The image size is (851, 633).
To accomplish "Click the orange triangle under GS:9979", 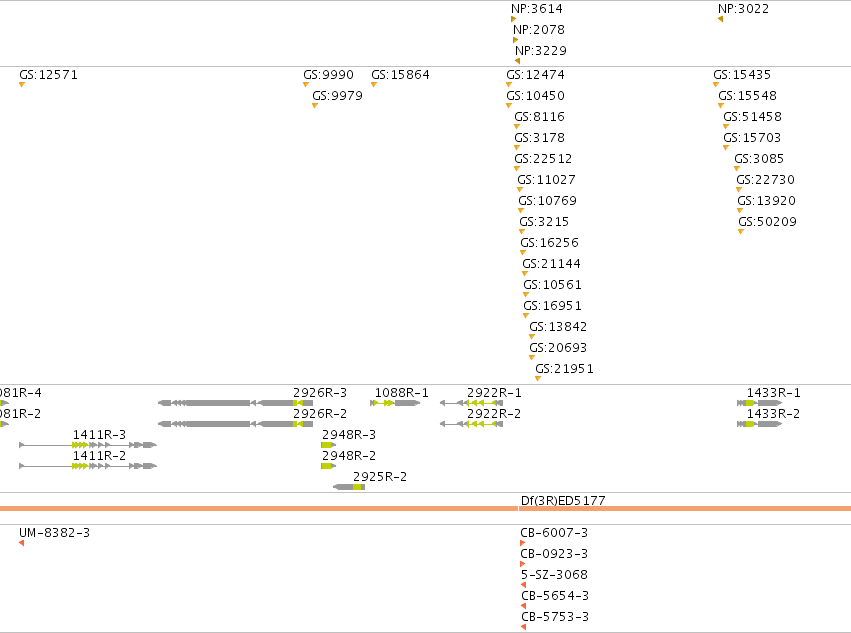I will [315, 106].
